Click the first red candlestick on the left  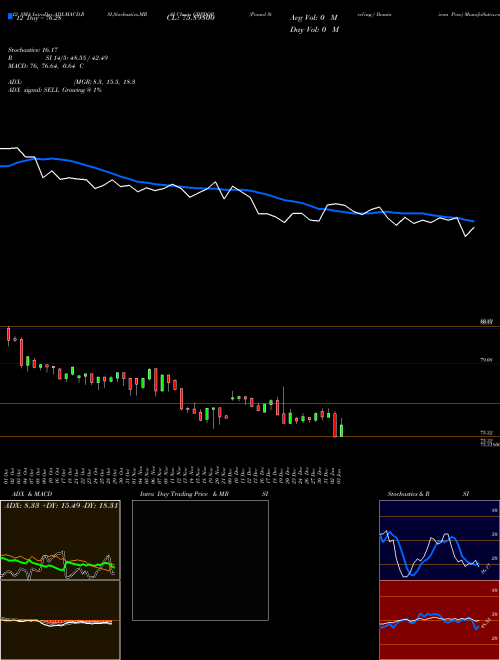[x=8, y=335]
